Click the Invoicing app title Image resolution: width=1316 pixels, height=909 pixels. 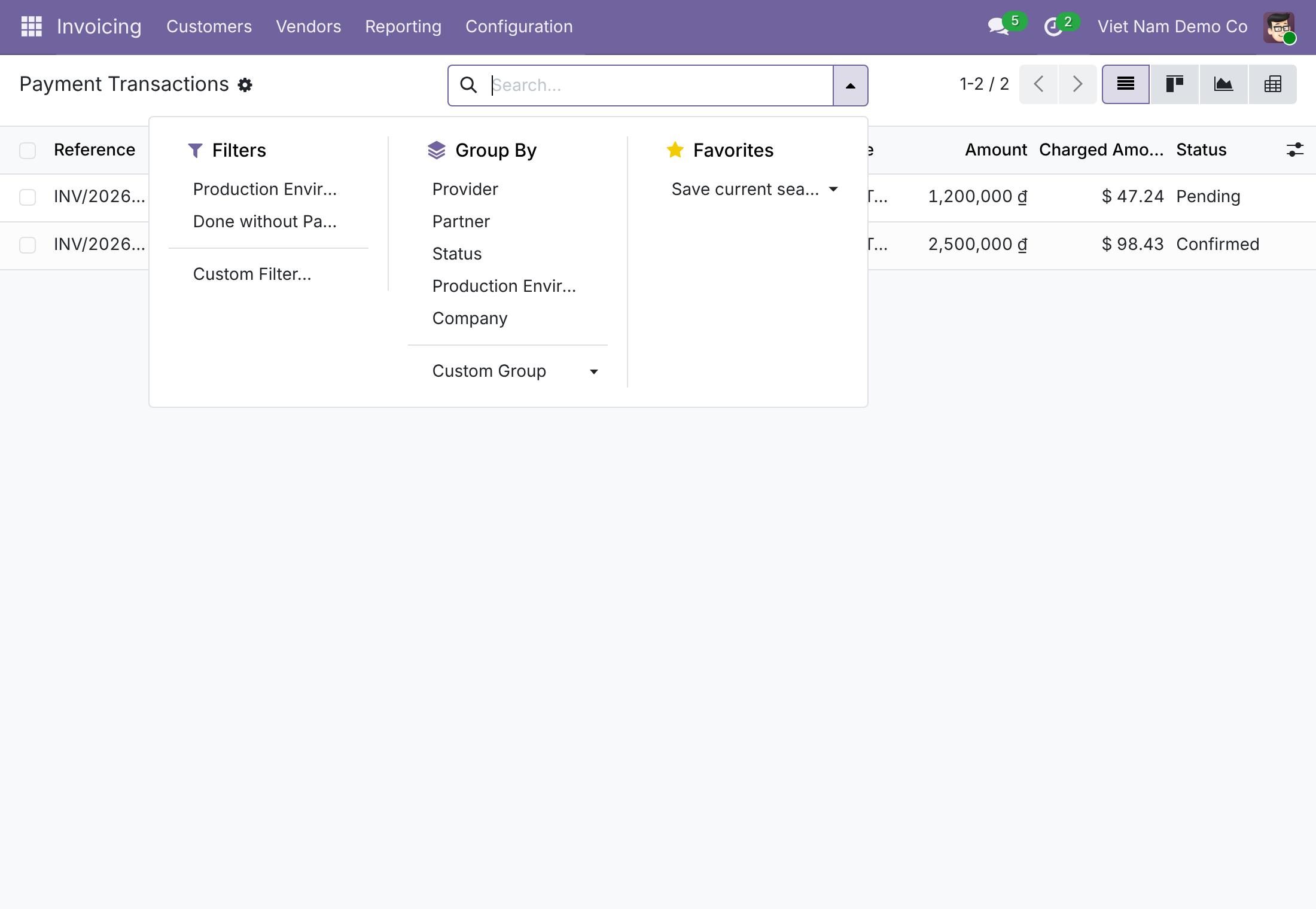tap(99, 27)
